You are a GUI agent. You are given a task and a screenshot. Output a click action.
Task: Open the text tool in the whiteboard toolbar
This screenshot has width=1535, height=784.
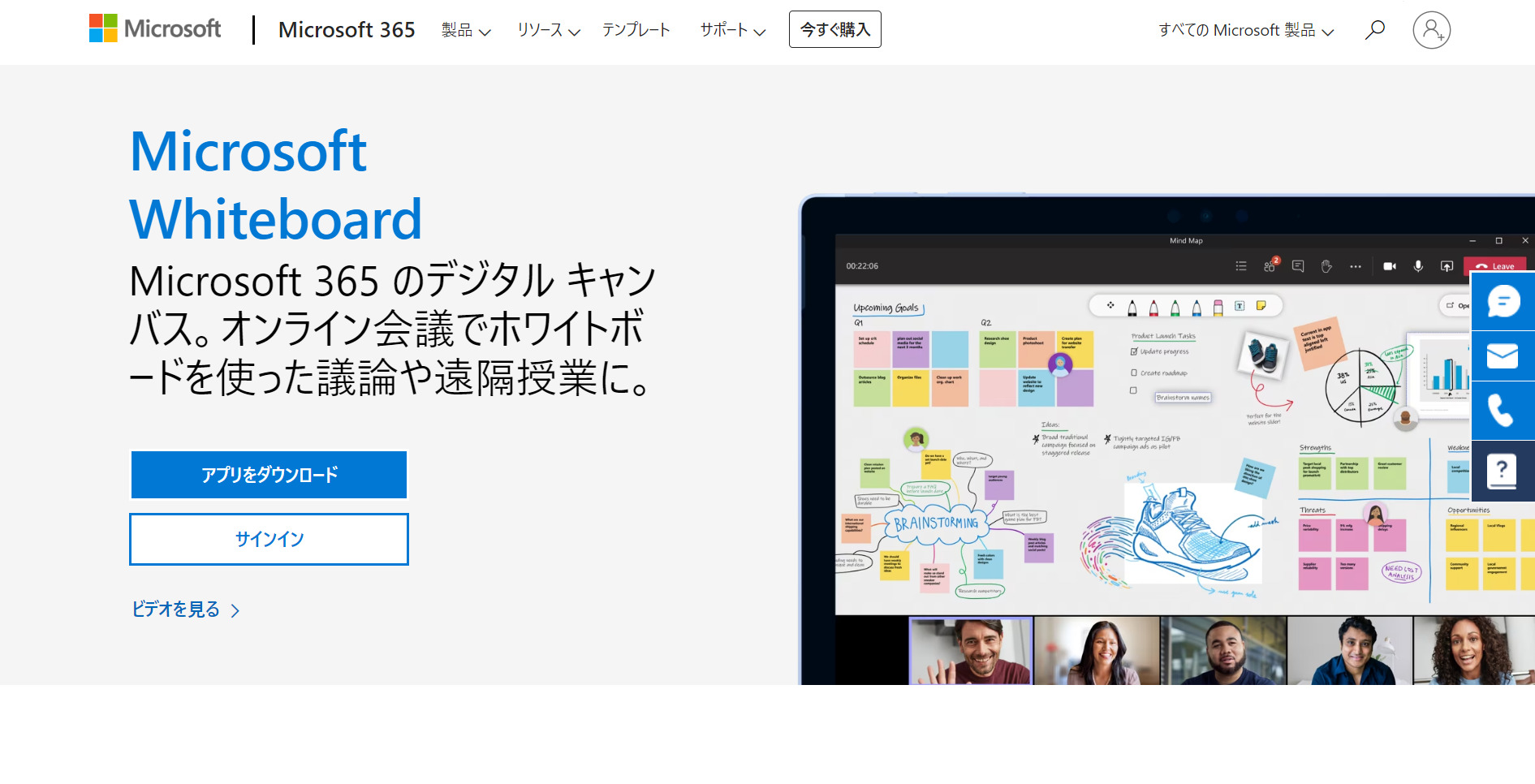coord(1240,306)
